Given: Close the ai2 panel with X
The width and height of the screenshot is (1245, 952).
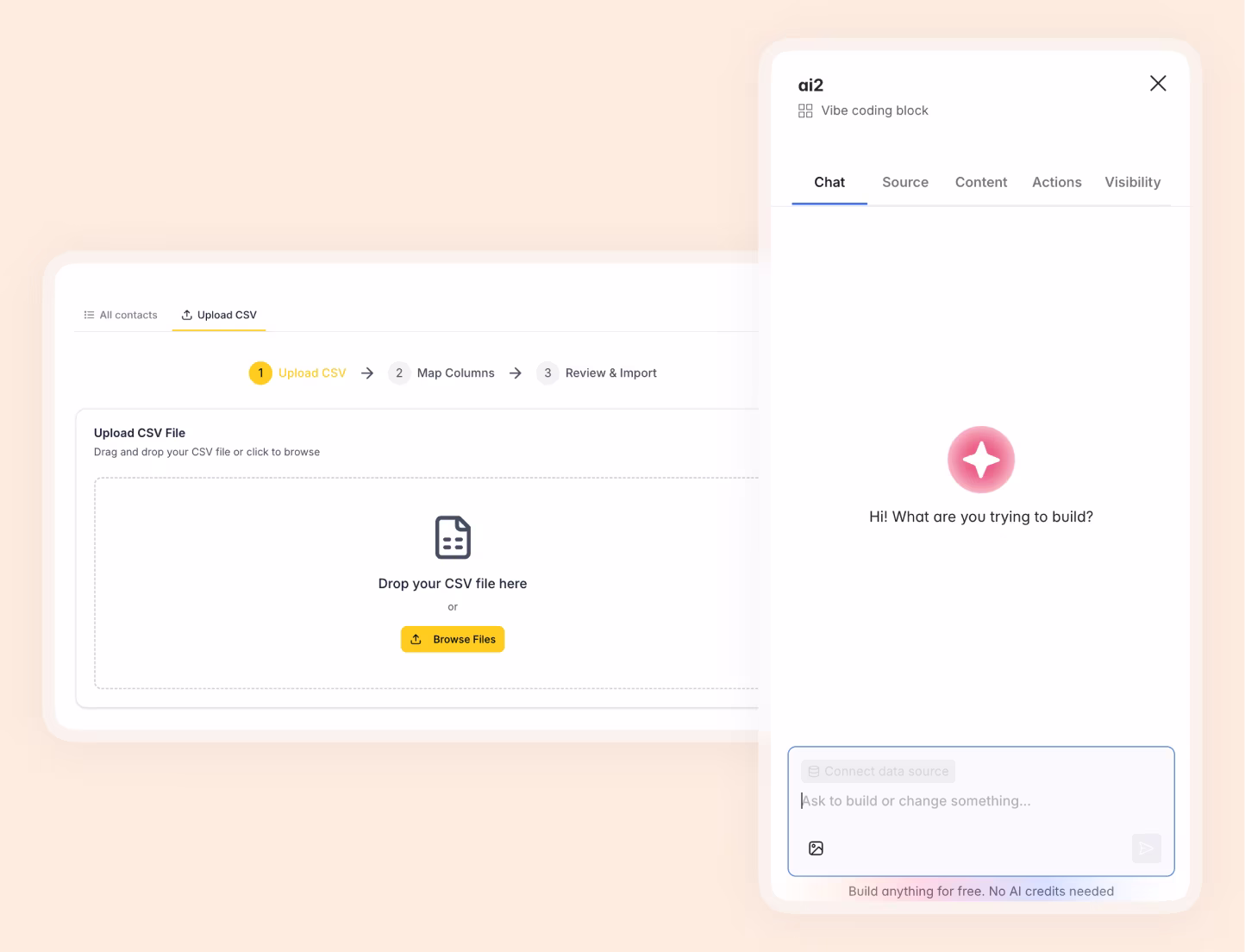Looking at the screenshot, I should pos(1158,84).
